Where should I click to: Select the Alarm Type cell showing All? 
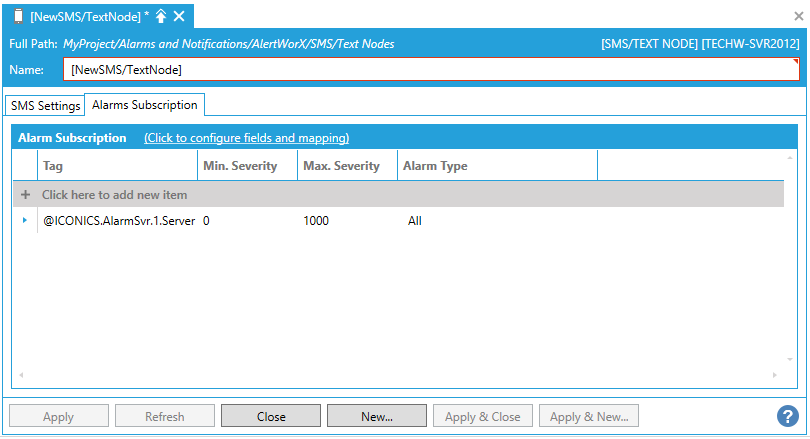click(415, 221)
